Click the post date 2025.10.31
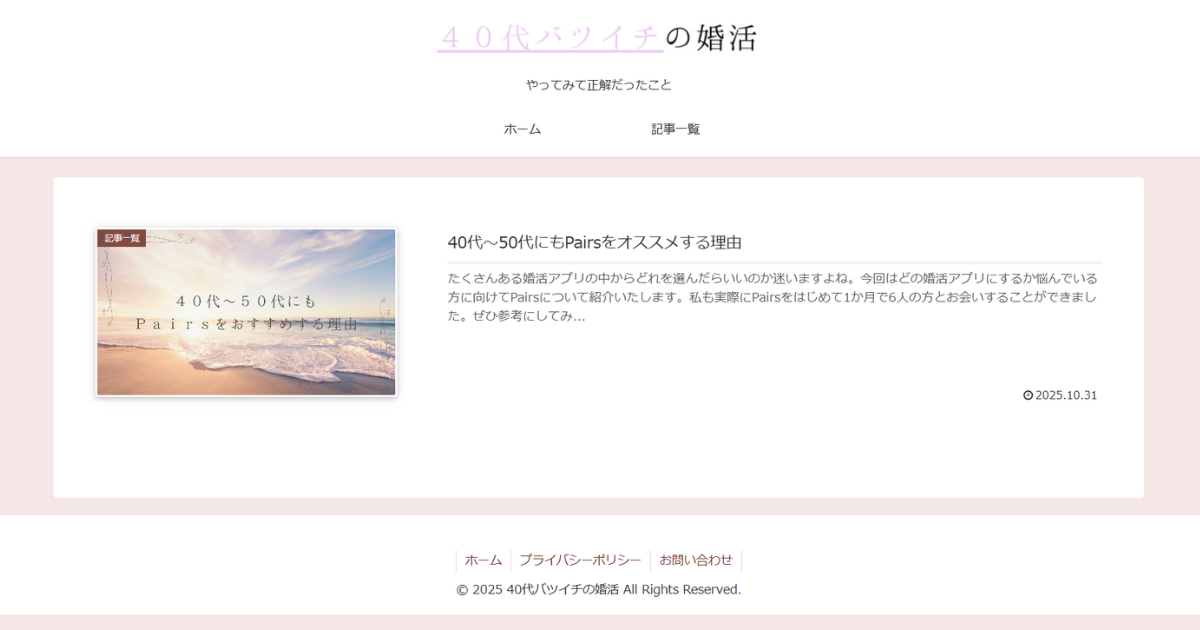The width and height of the screenshot is (1200, 630). 1066,395
